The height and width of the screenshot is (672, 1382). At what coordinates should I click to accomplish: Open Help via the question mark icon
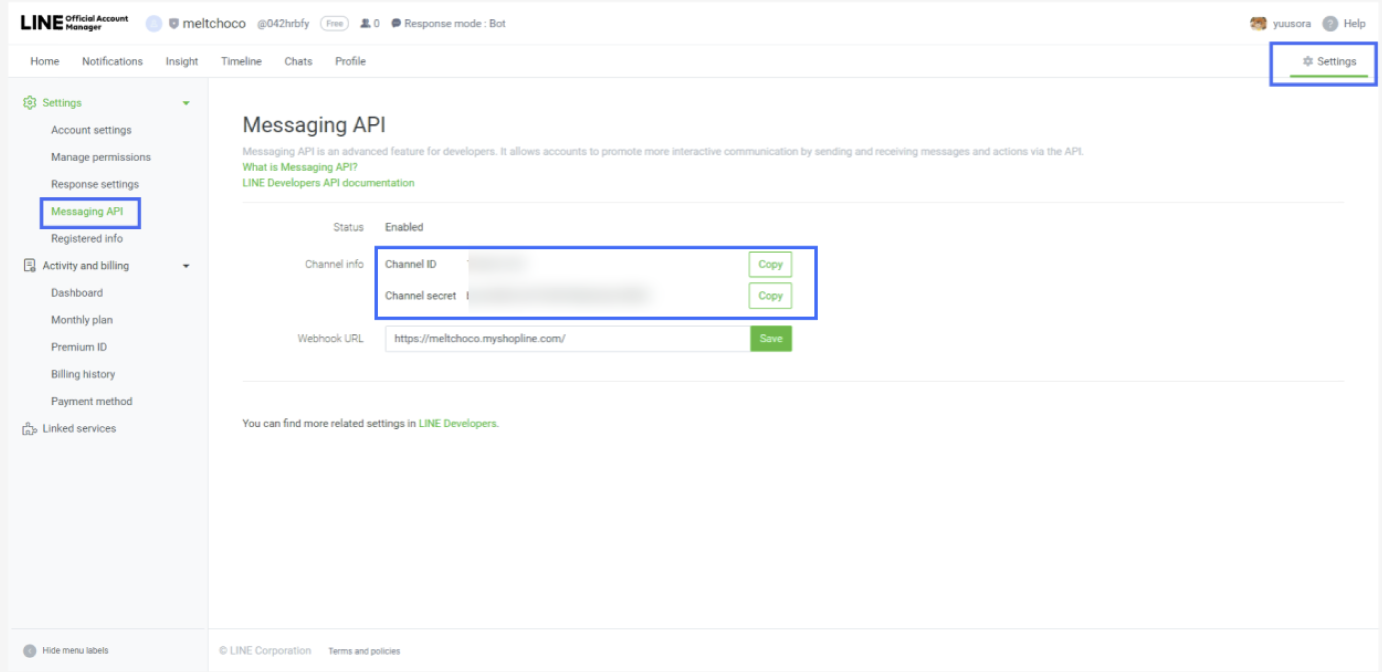pyautogui.click(x=1330, y=24)
